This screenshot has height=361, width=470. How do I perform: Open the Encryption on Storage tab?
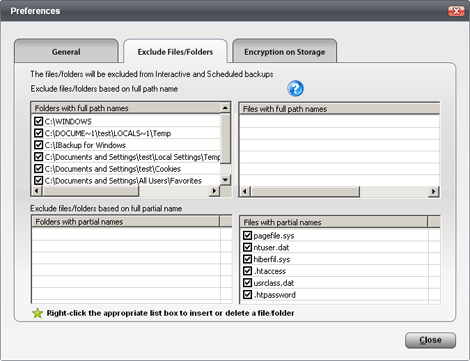(284, 52)
